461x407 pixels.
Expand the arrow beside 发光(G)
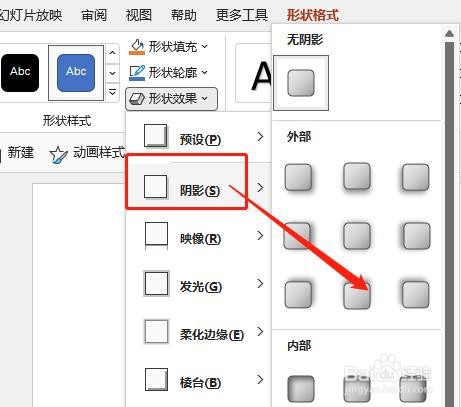coord(260,284)
